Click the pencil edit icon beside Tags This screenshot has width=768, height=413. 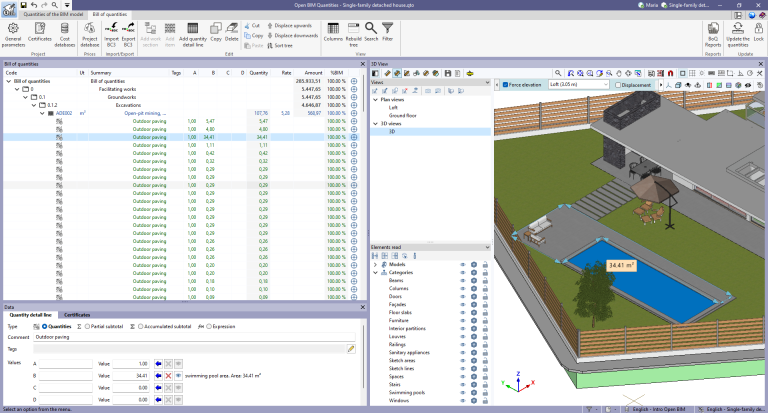(x=351, y=349)
